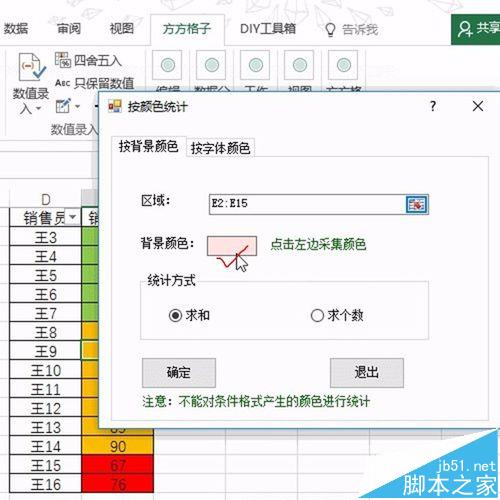Select cell 王9
This screenshot has width=500, height=500.
(x=46, y=351)
